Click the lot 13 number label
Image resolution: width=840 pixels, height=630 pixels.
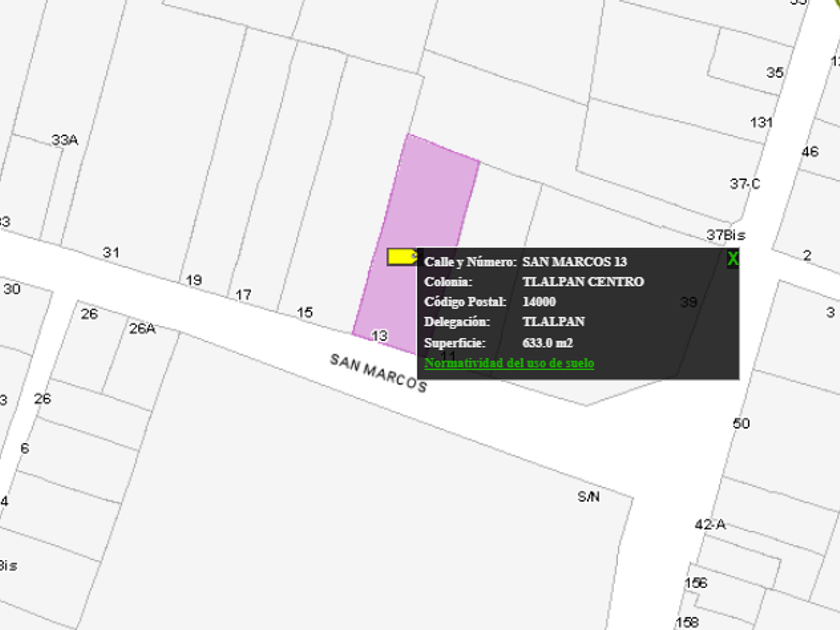tap(379, 336)
